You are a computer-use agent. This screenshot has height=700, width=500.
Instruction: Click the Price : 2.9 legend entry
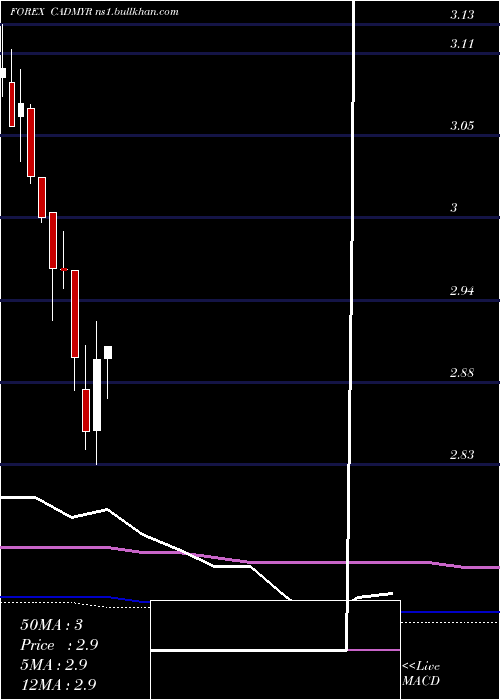click(x=59, y=645)
